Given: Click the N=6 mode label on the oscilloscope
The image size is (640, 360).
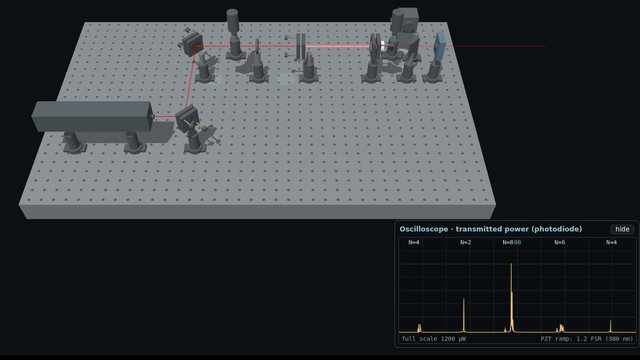Looking at the screenshot, I should pos(560,242).
